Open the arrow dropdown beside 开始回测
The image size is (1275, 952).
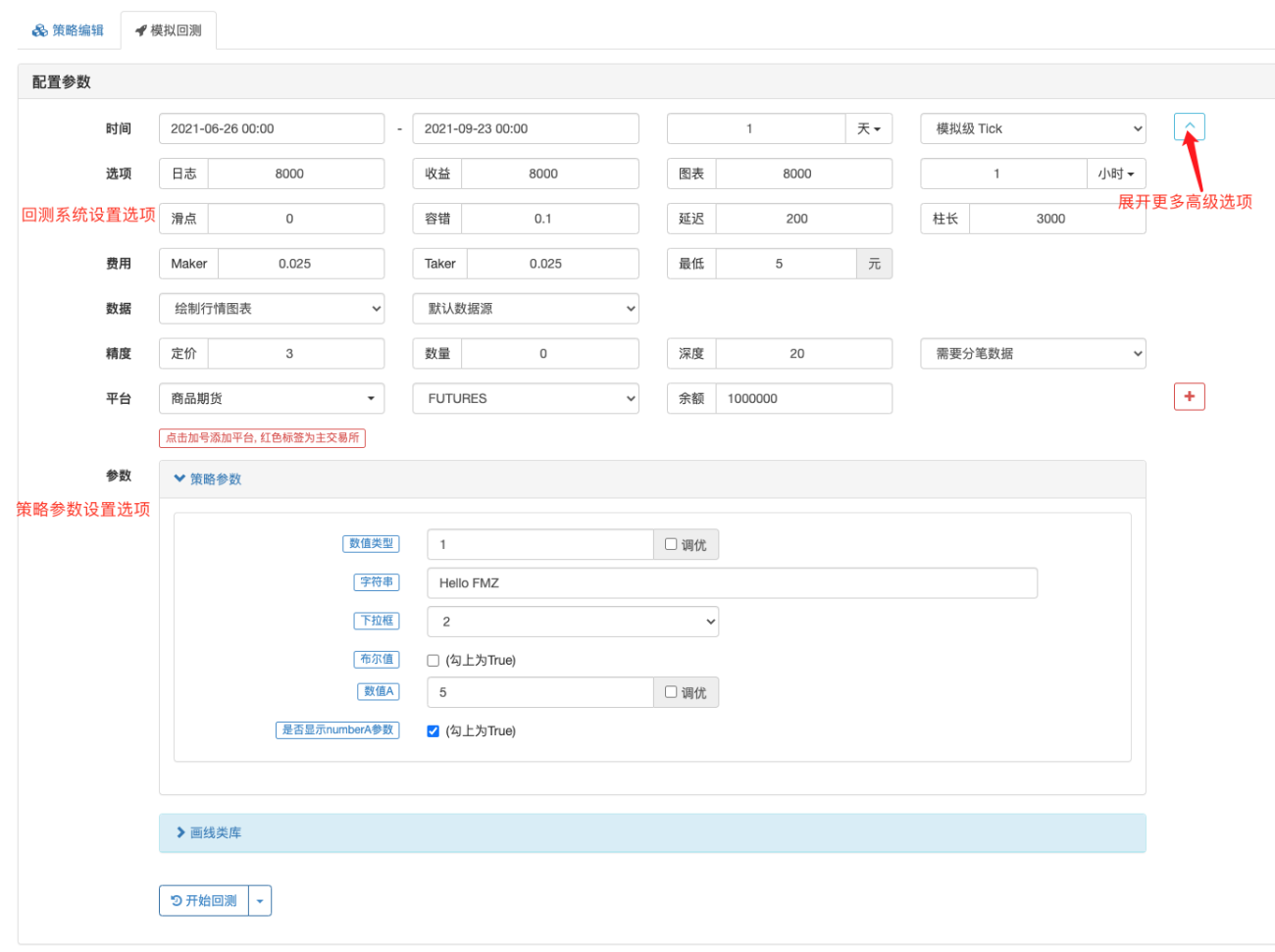click(x=260, y=901)
